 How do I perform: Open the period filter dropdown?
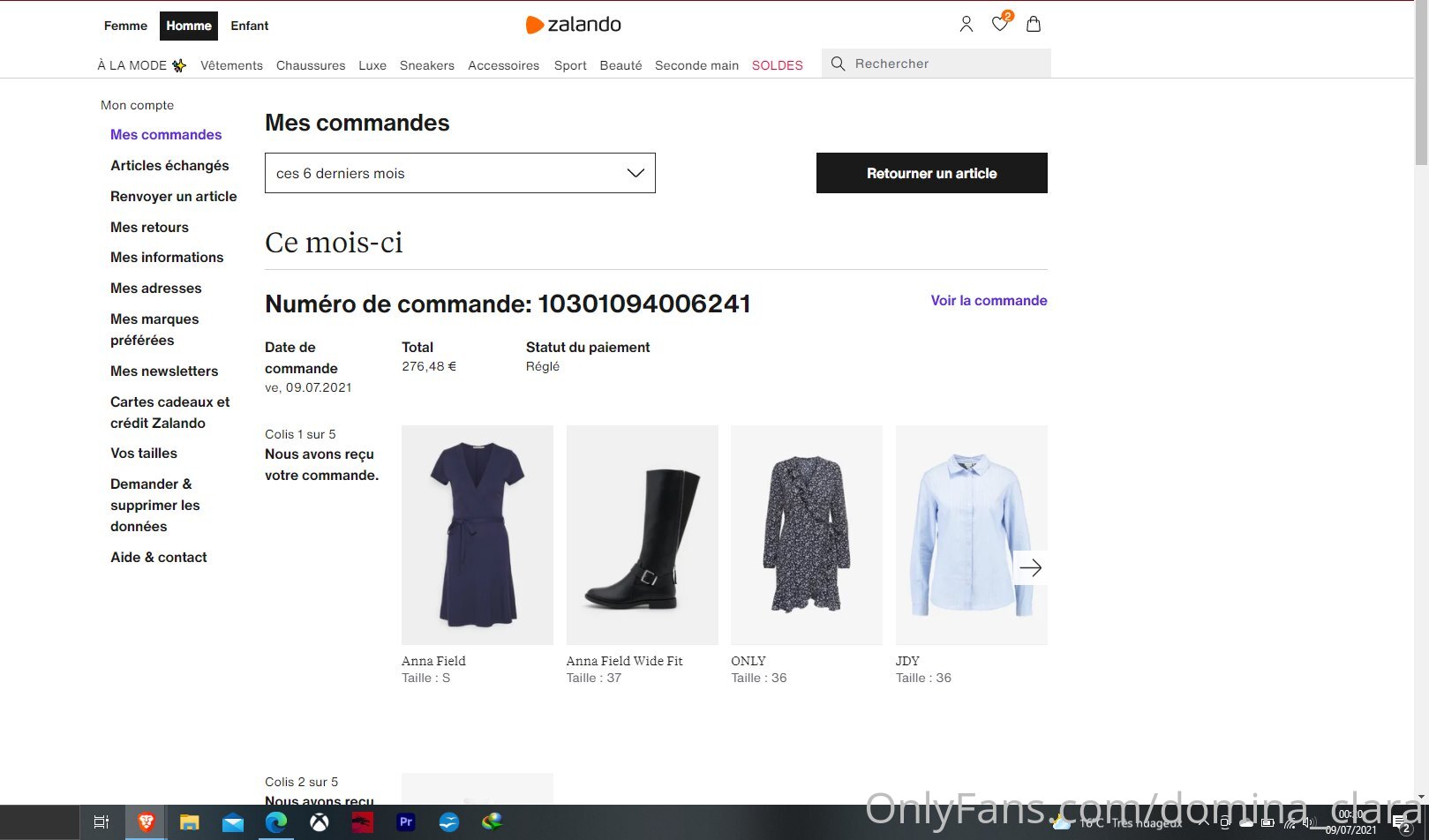460,173
